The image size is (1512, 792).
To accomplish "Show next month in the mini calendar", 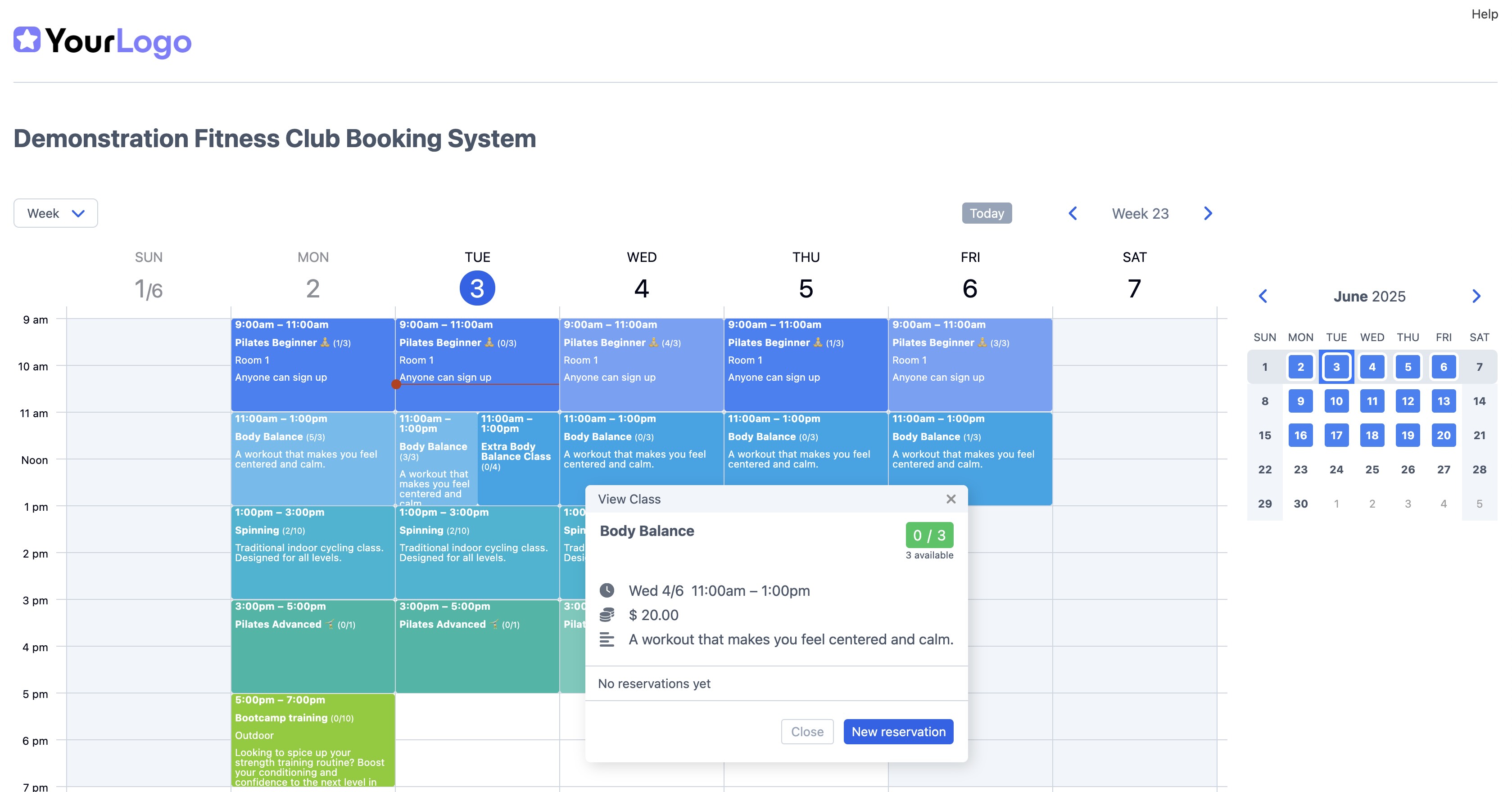I will 1477,296.
